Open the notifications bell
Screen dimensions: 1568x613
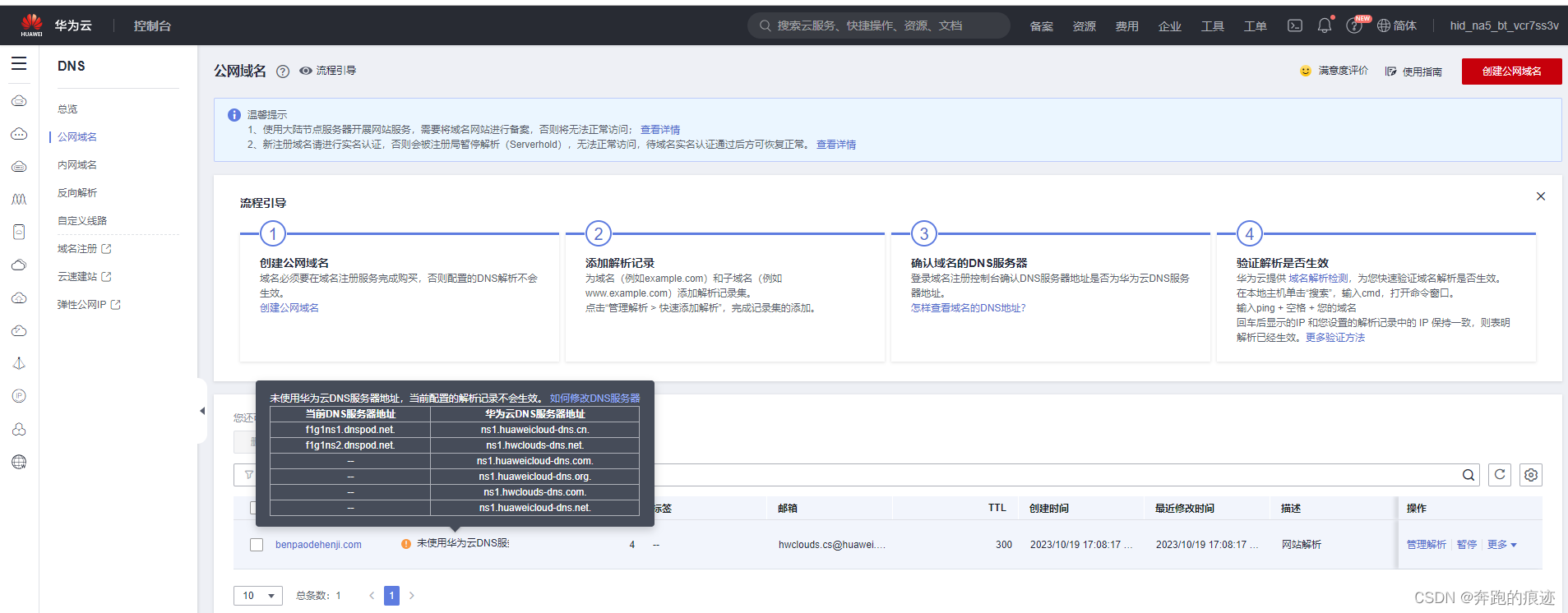(1325, 25)
